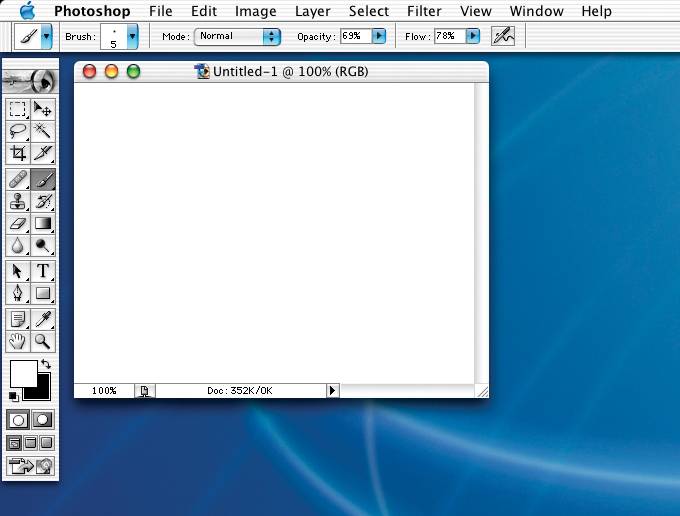The height and width of the screenshot is (516, 680).
Task: Select the Lasso tool
Action: pyautogui.click(x=18, y=131)
